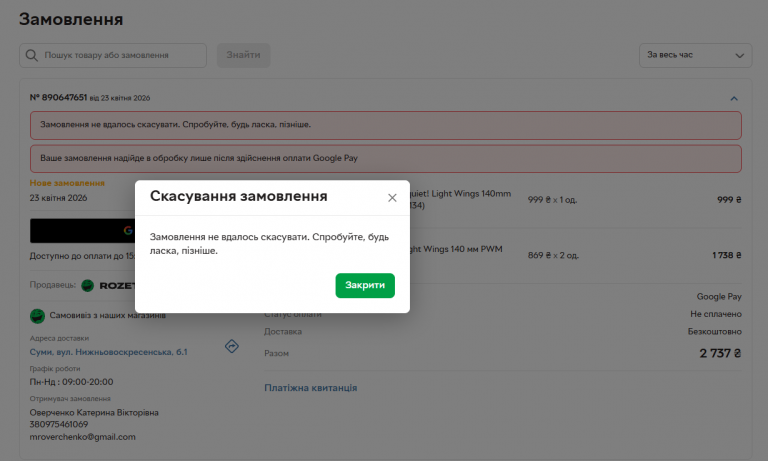This screenshot has width=768, height=461.
Task: Click the order number 890647651 text
Action: [58, 97]
